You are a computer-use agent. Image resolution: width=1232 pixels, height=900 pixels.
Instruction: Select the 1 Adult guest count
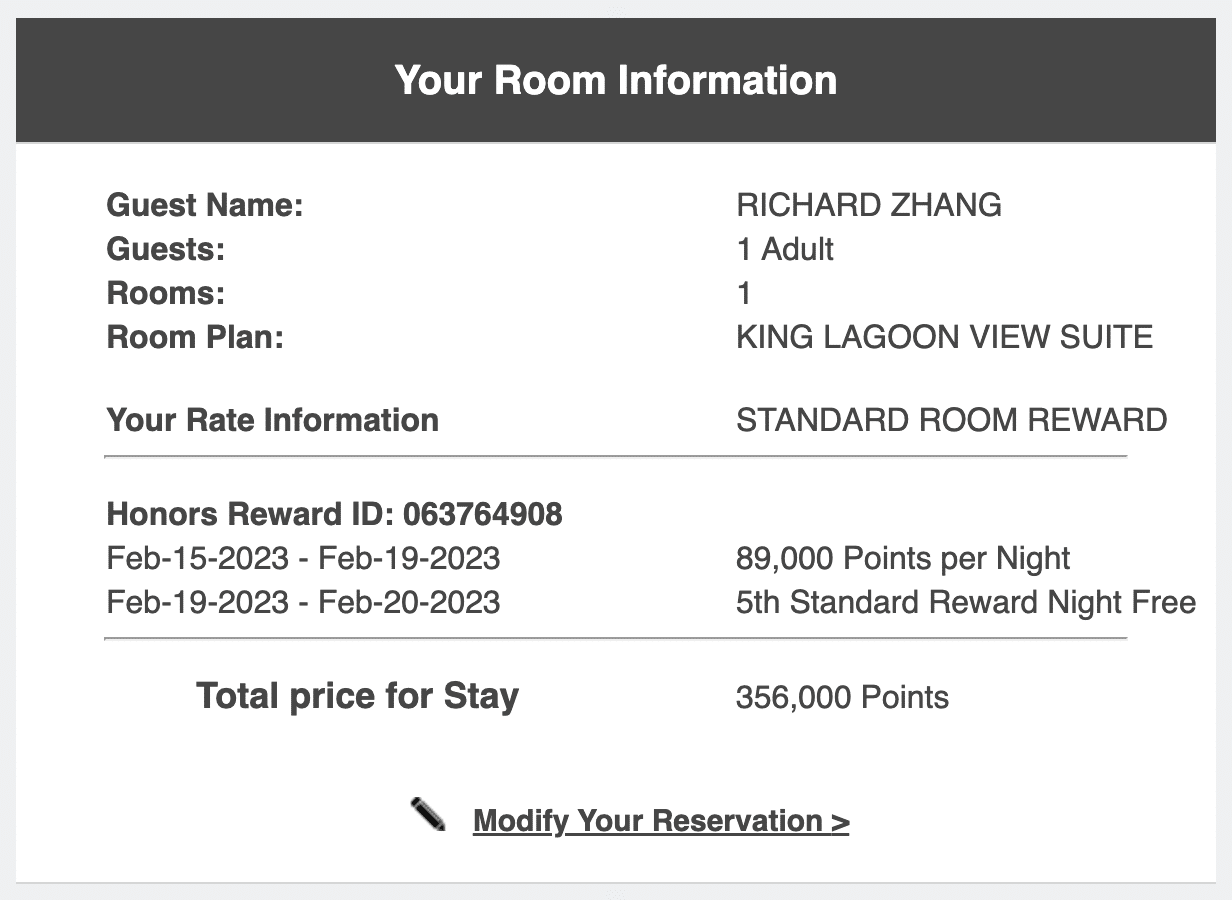pyautogui.click(x=784, y=249)
